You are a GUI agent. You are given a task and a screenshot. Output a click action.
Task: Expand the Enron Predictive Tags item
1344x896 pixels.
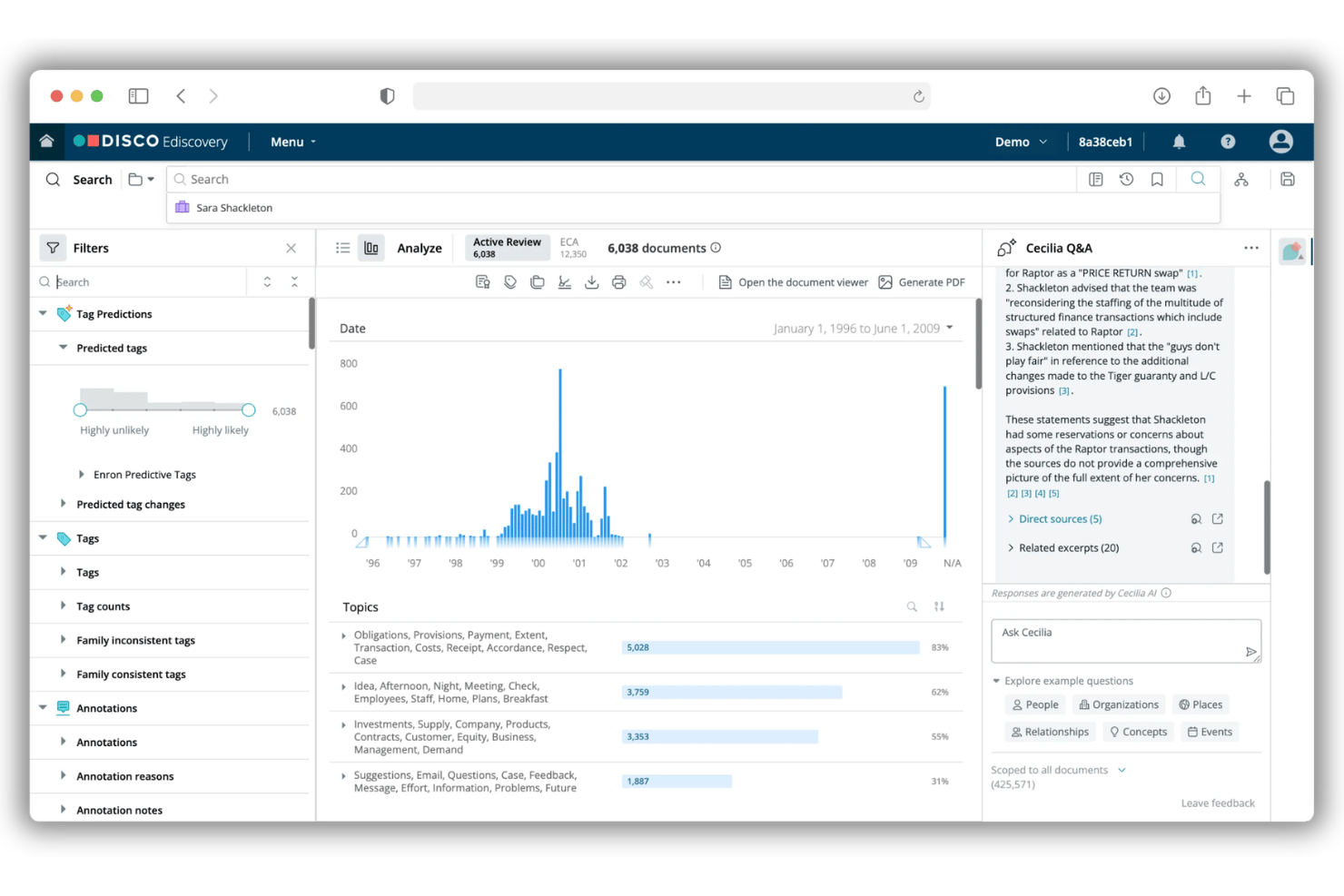click(82, 474)
